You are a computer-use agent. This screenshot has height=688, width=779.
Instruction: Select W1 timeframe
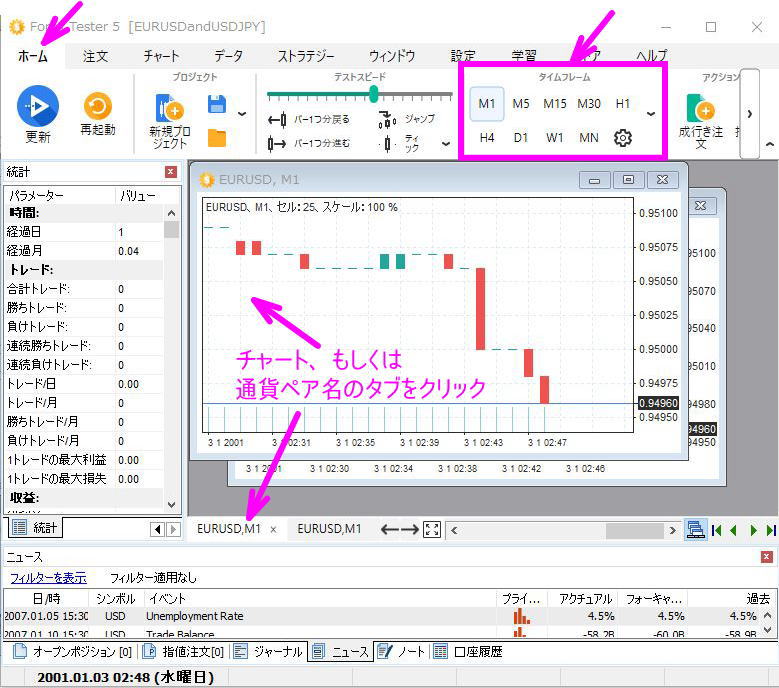pyautogui.click(x=554, y=138)
